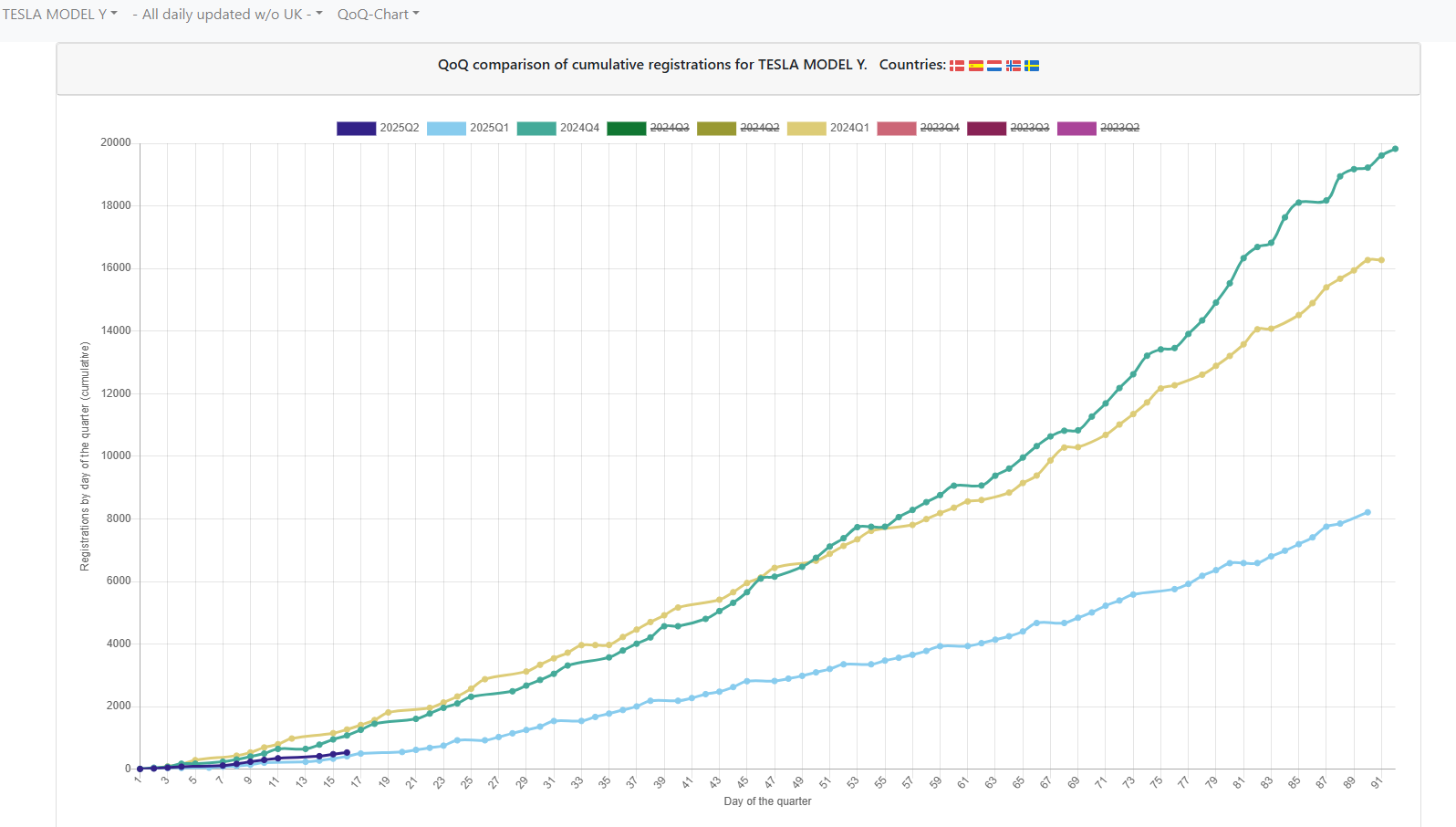Image resolution: width=1456 pixels, height=827 pixels.
Task: Toggle the 2025Q2 series label in legend
Action: coord(400,128)
